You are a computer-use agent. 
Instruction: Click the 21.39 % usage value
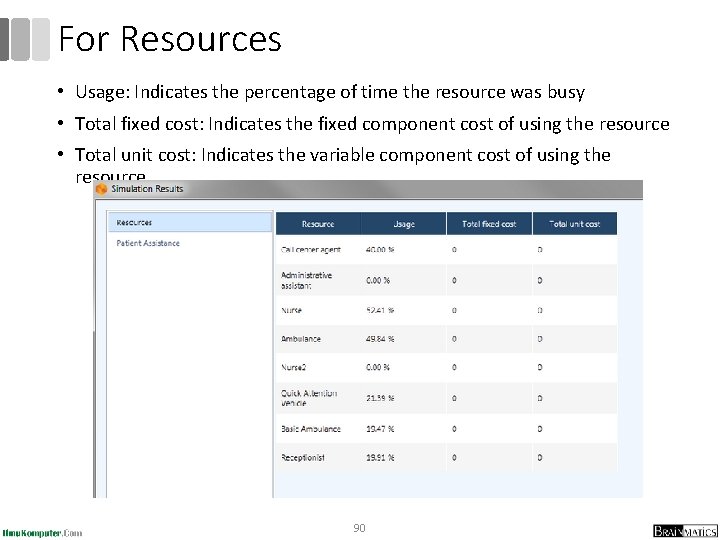click(380, 398)
